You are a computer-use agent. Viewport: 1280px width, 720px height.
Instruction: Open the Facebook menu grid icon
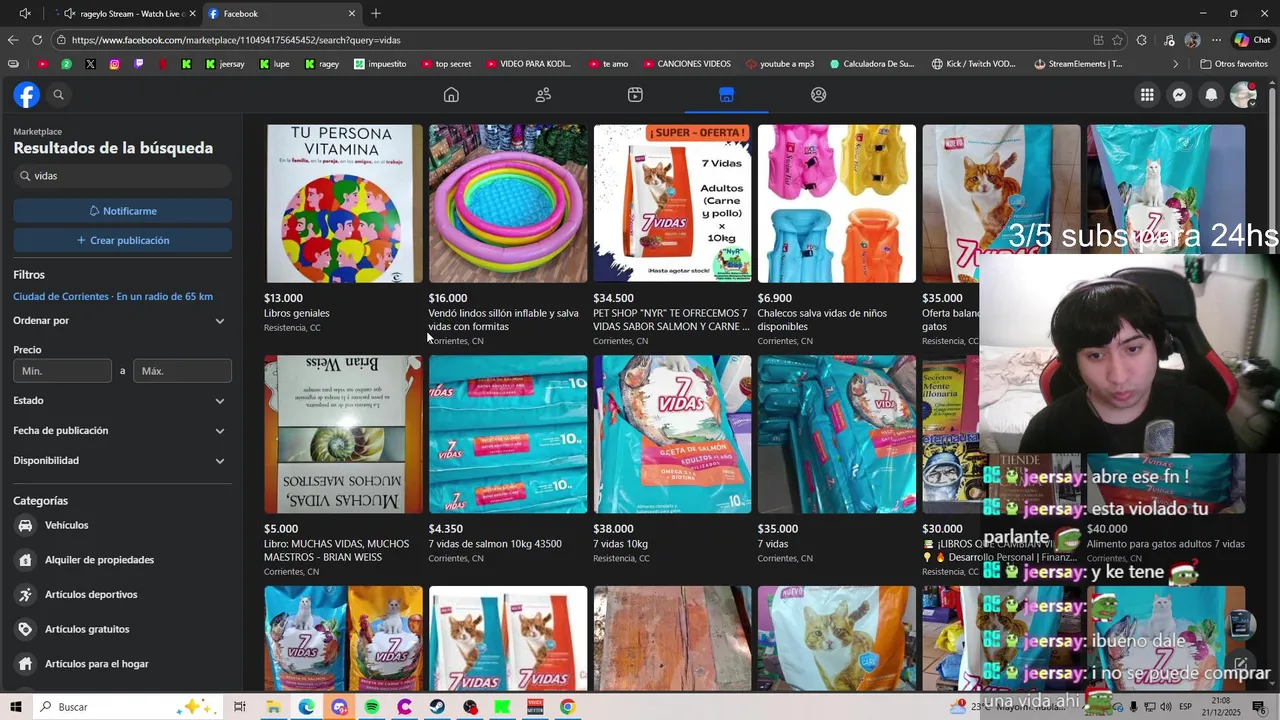point(1147,95)
